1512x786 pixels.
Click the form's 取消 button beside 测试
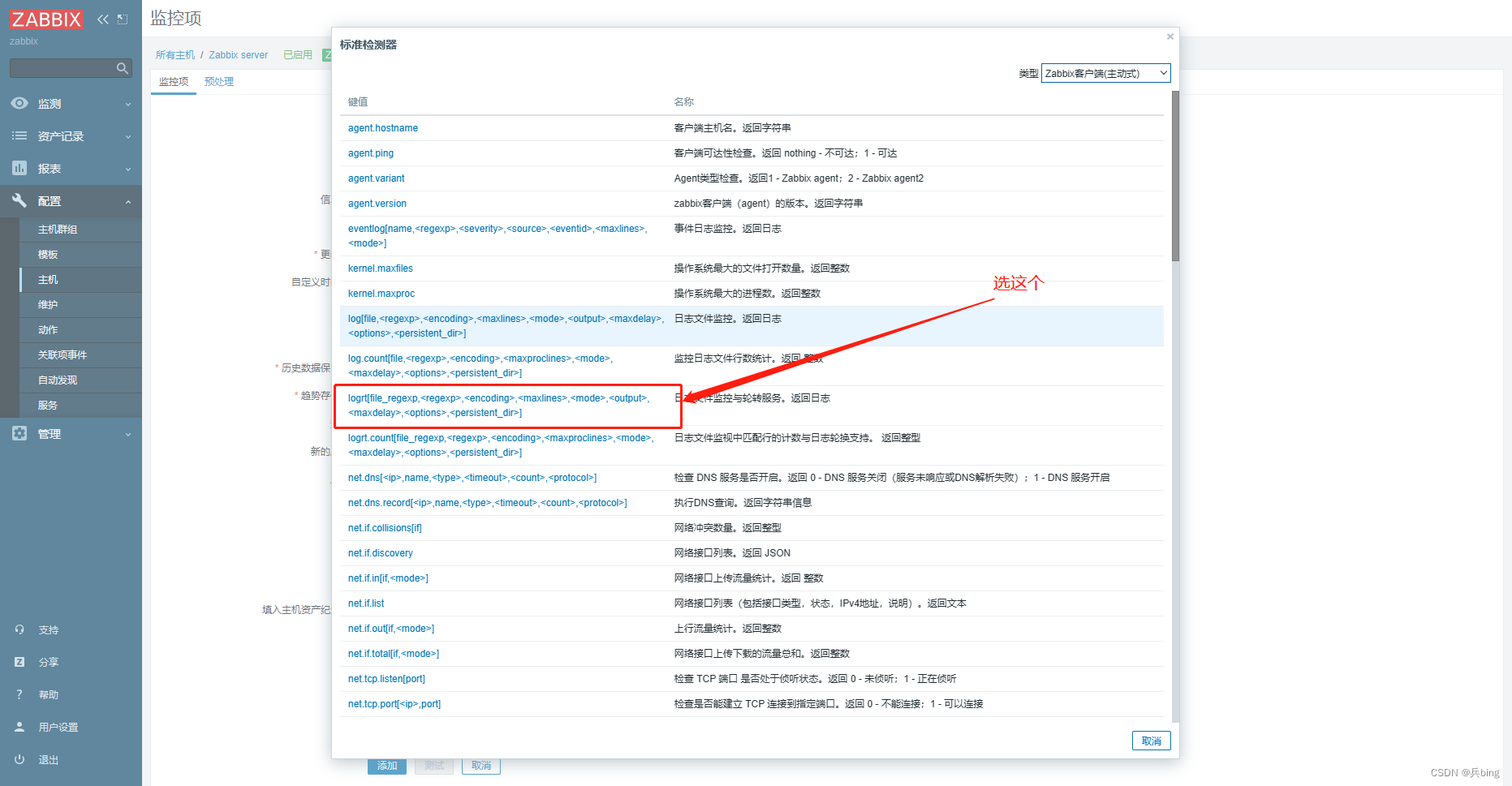tap(481, 766)
